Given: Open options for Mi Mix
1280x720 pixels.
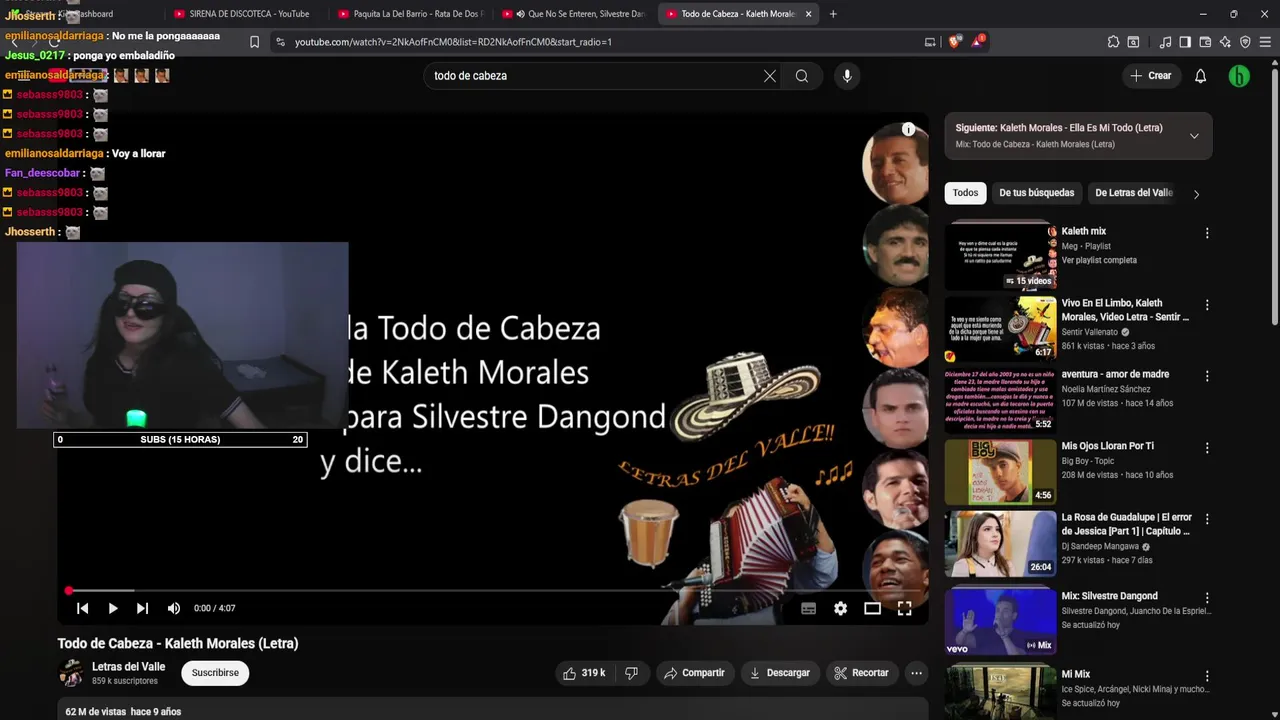Looking at the screenshot, I should click(1207, 676).
